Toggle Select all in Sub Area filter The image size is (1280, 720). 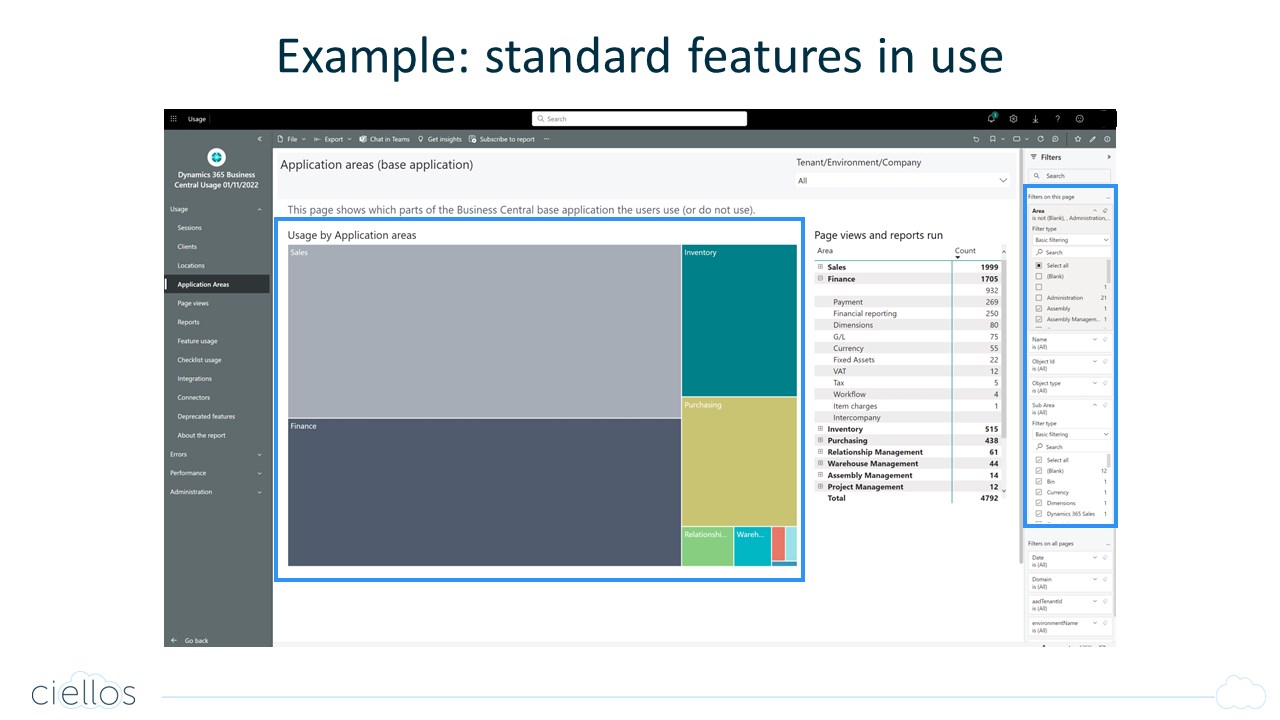(1039, 460)
